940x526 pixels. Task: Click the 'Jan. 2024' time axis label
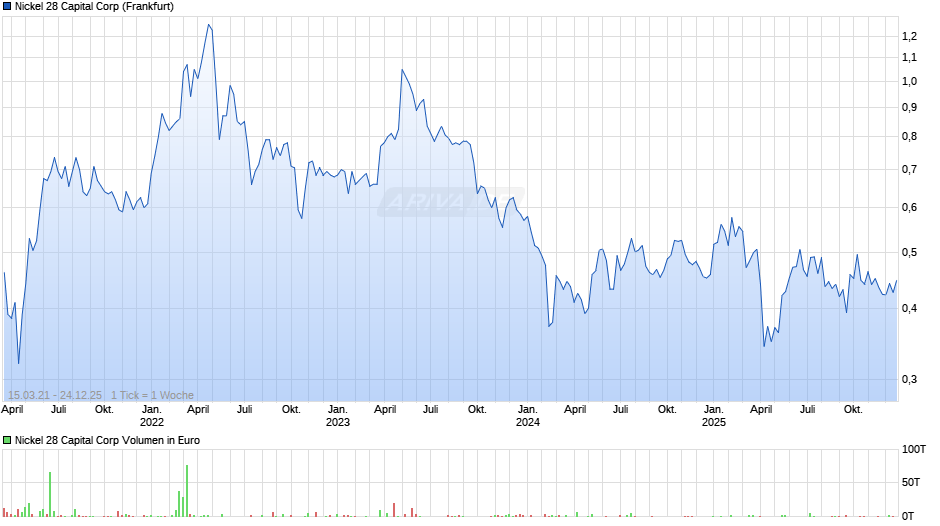(x=528, y=416)
